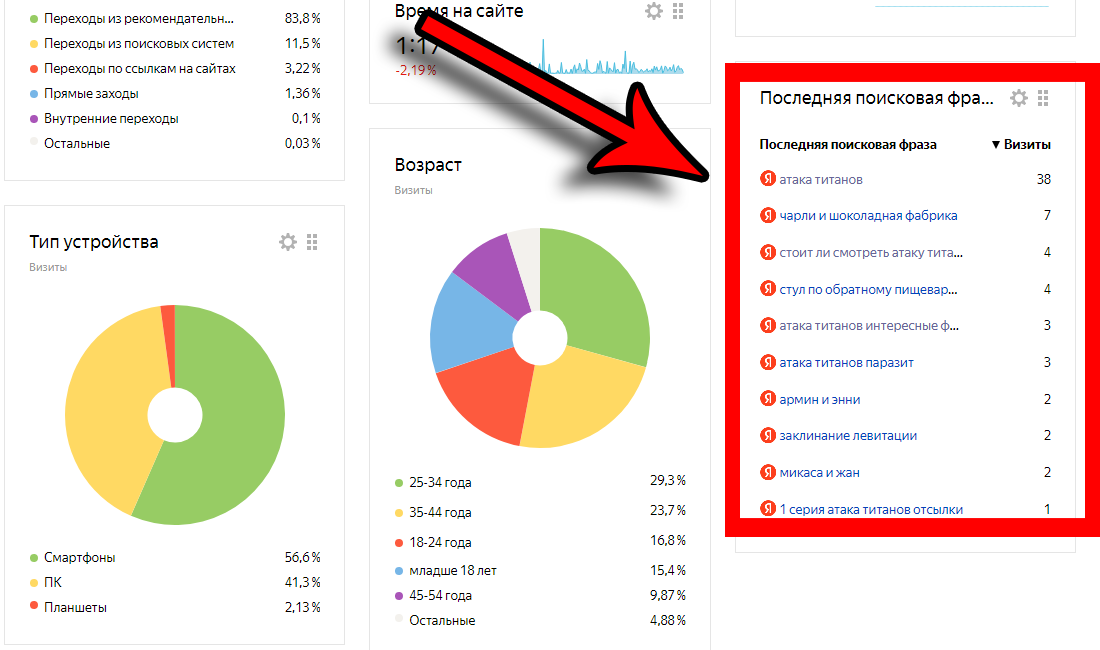Toggle ПК legend yellow dot
The height and width of the screenshot is (650, 1100).
(x=34, y=583)
